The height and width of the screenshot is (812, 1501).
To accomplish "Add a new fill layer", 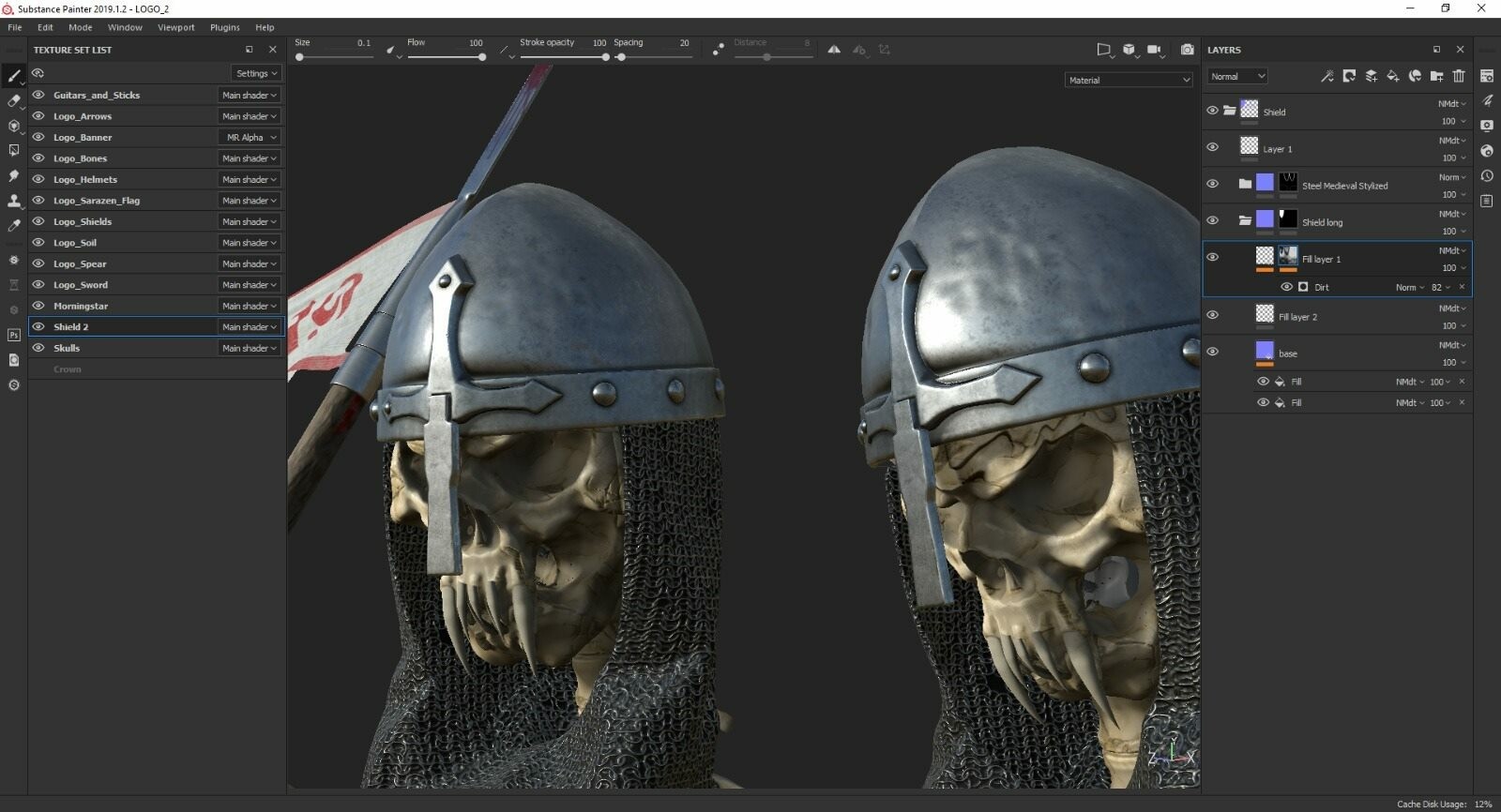I will [1393, 76].
